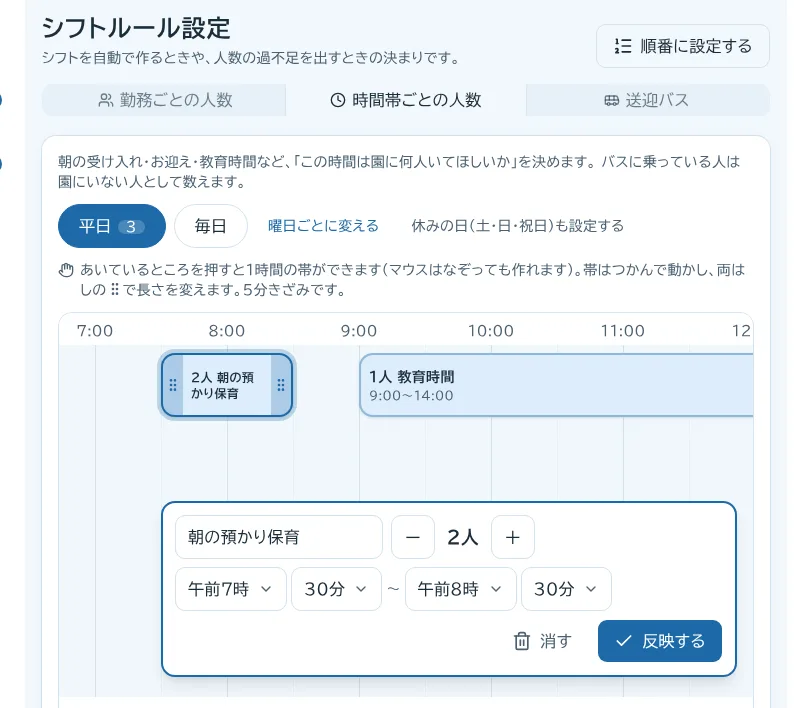Select the 平日 pill
This screenshot has height=708, width=794.
click(112, 226)
